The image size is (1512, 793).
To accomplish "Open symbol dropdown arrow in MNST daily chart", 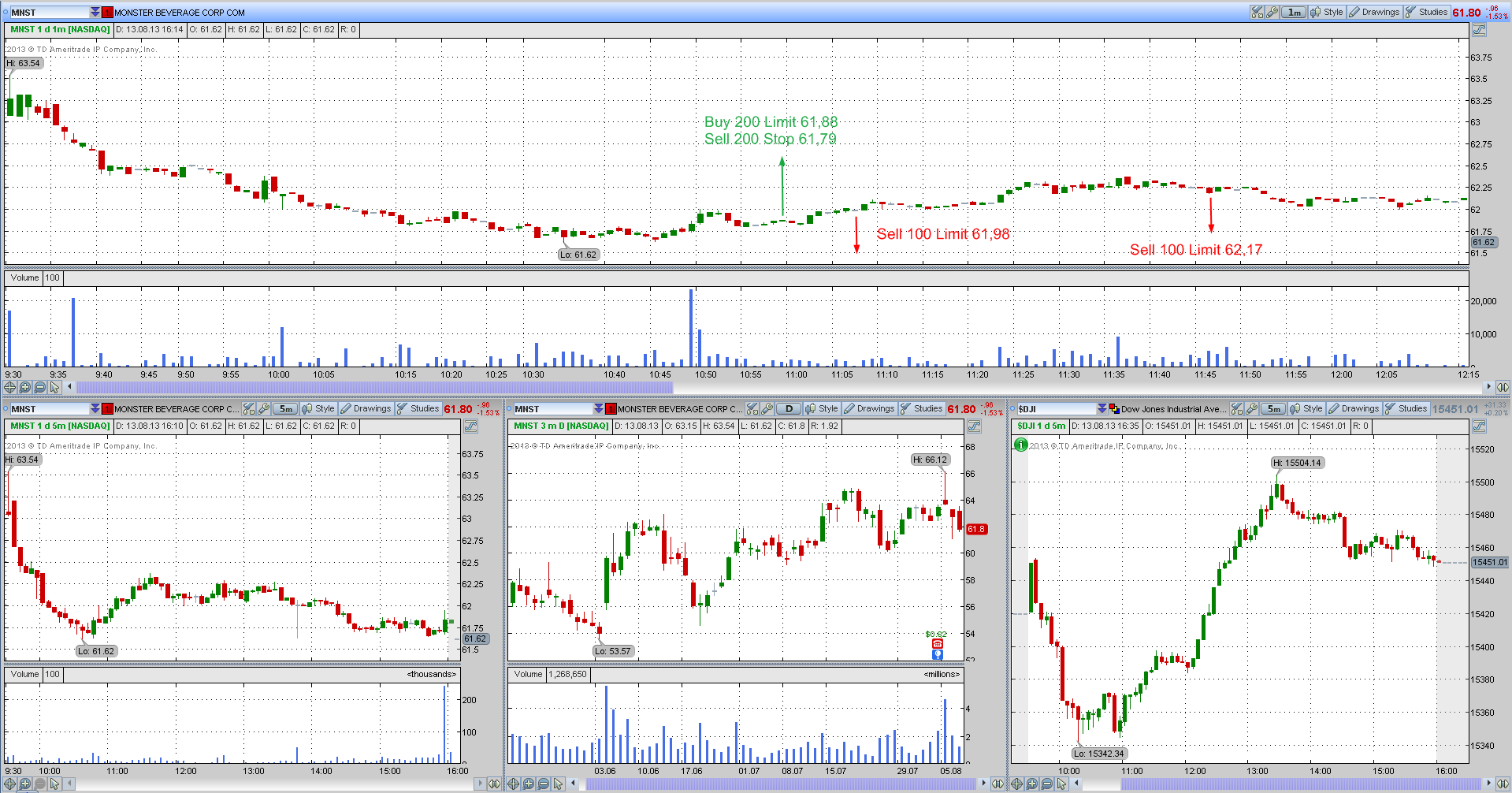I will pos(599,409).
